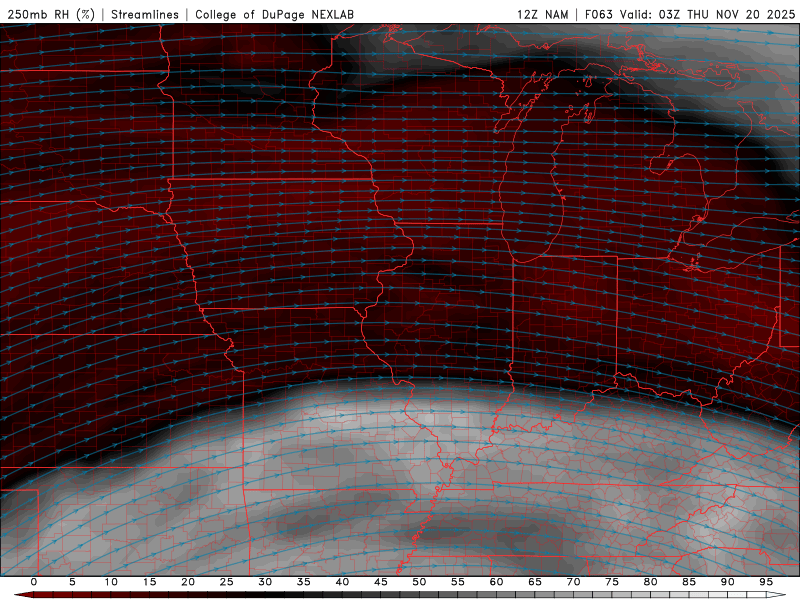
Task: Click 'Valid: 03Z THU NOV 20 2025' text
Action: tap(707, 14)
